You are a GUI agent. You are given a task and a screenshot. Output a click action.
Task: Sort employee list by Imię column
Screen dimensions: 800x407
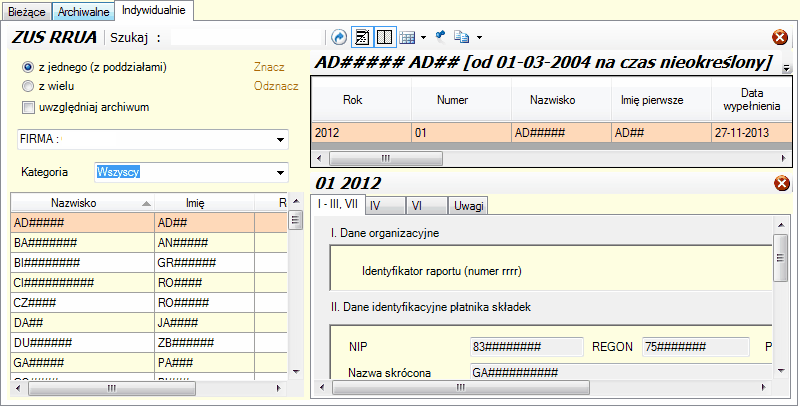point(204,203)
